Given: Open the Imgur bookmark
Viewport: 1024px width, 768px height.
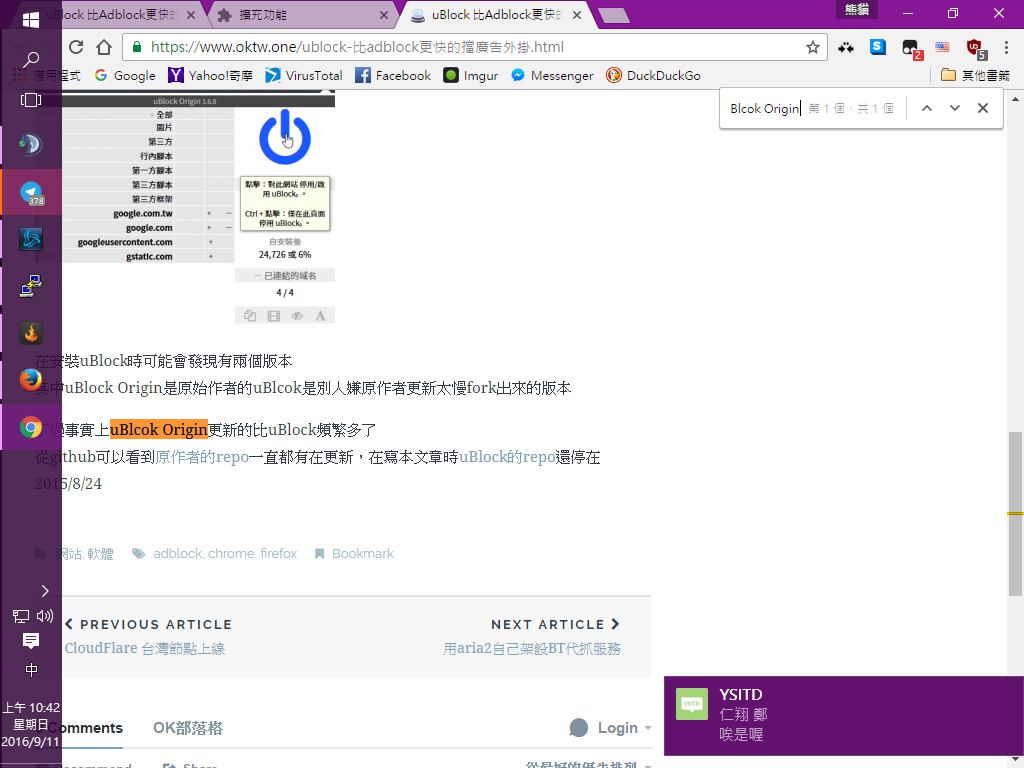Looking at the screenshot, I should click(471, 76).
